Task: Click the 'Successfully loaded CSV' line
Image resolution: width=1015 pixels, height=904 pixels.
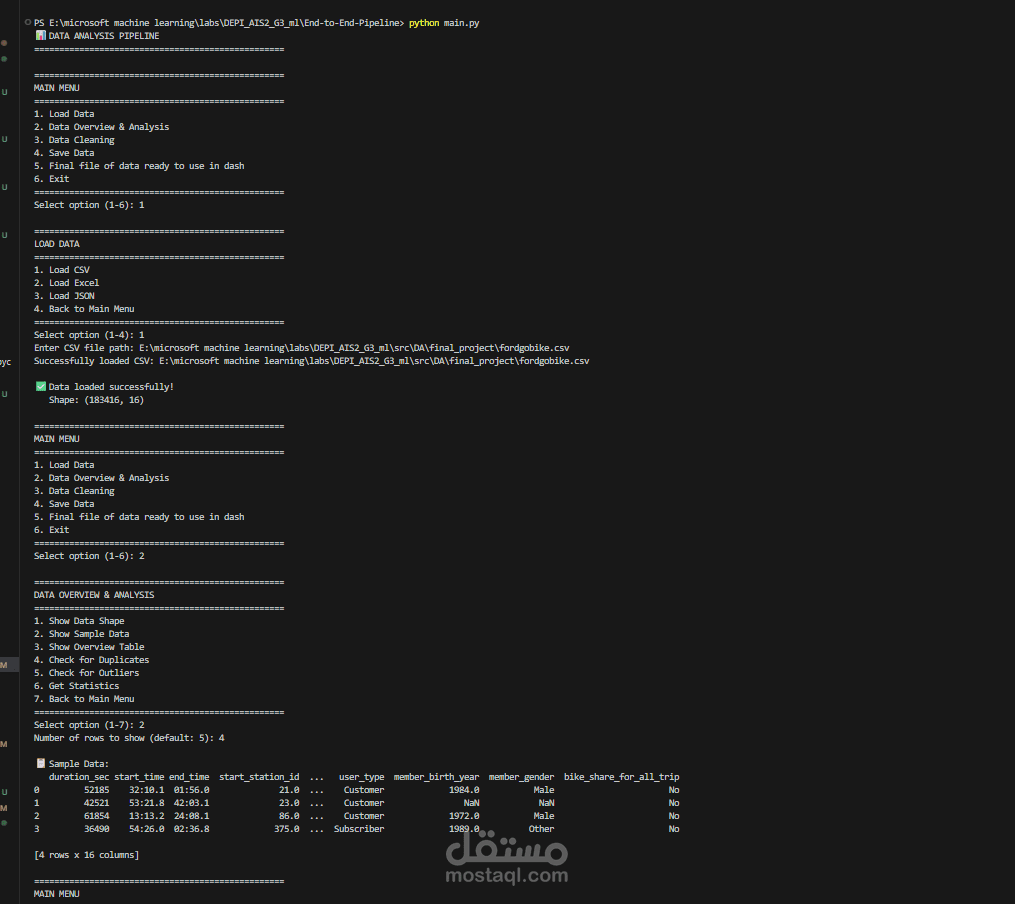Action: [x=311, y=361]
